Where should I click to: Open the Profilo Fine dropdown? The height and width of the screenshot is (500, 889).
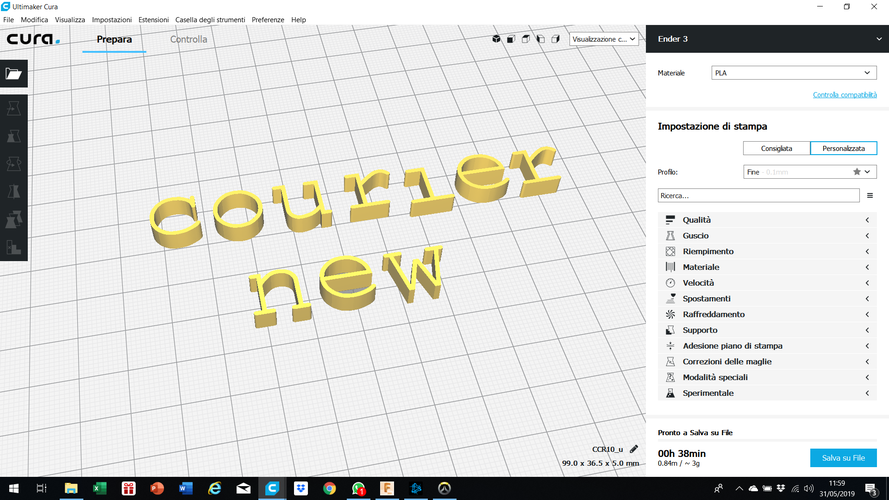[810, 172]
